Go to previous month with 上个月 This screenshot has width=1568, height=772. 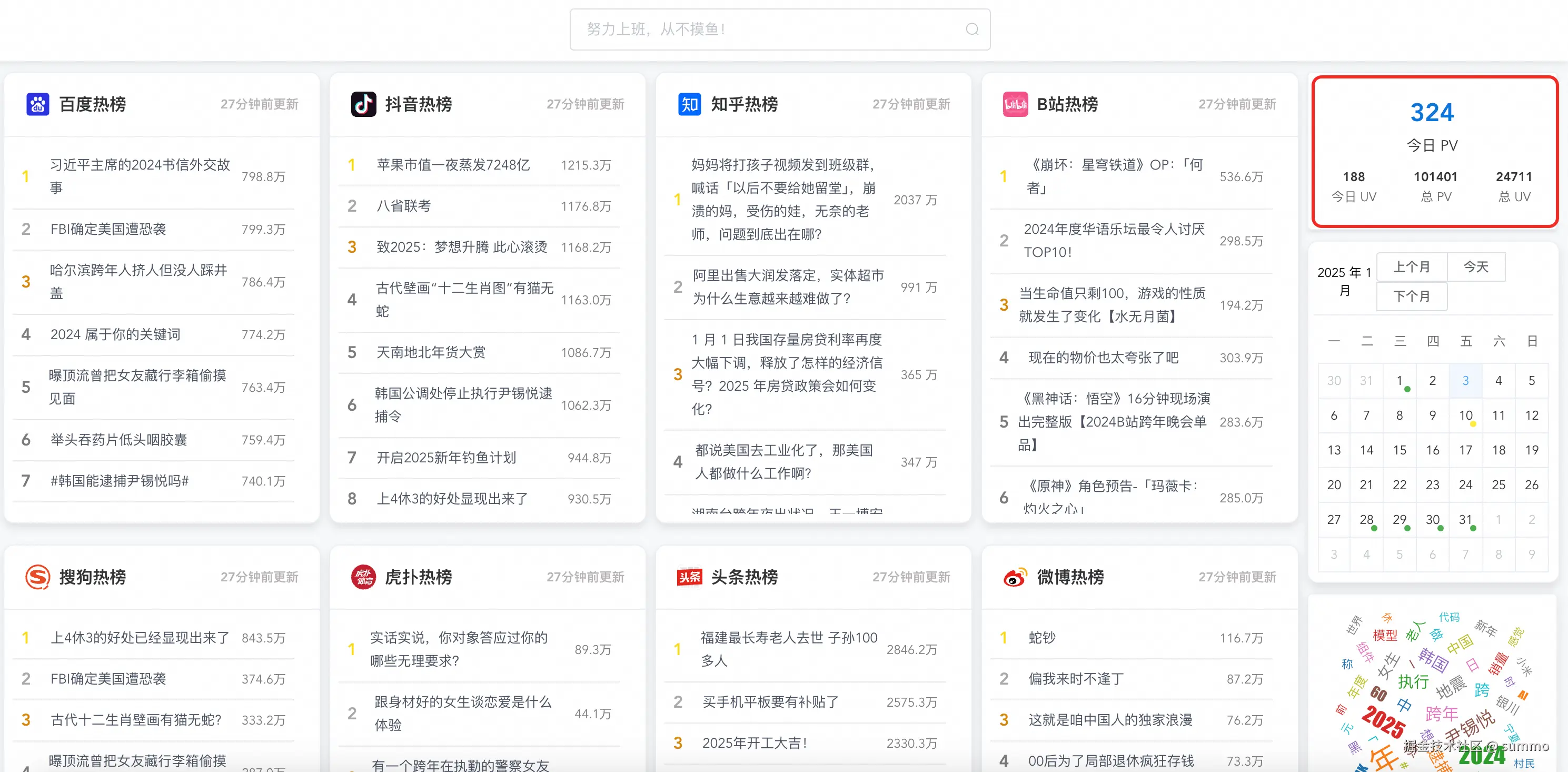click(1411, 266)
